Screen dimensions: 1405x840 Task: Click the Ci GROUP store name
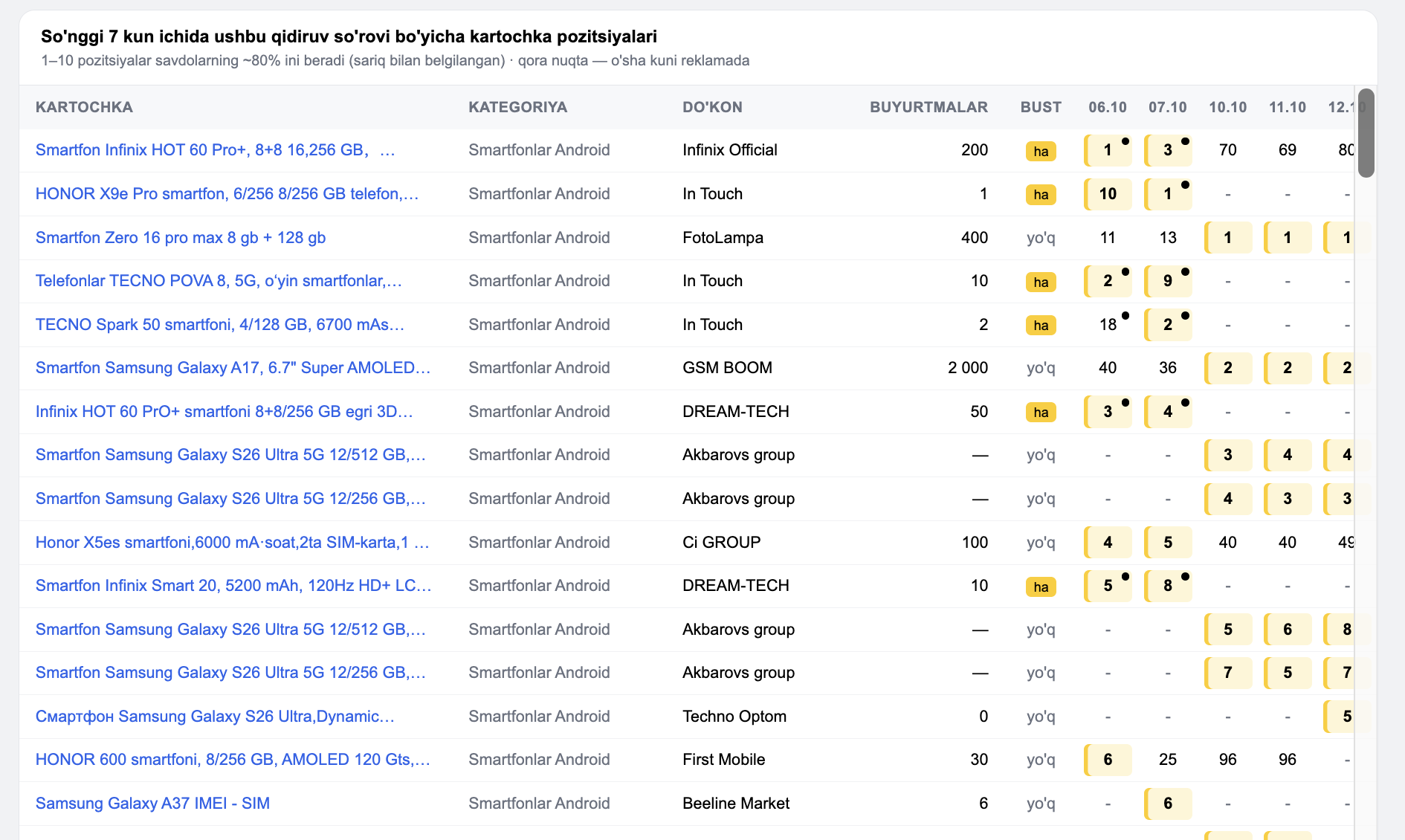click(721, 543)
